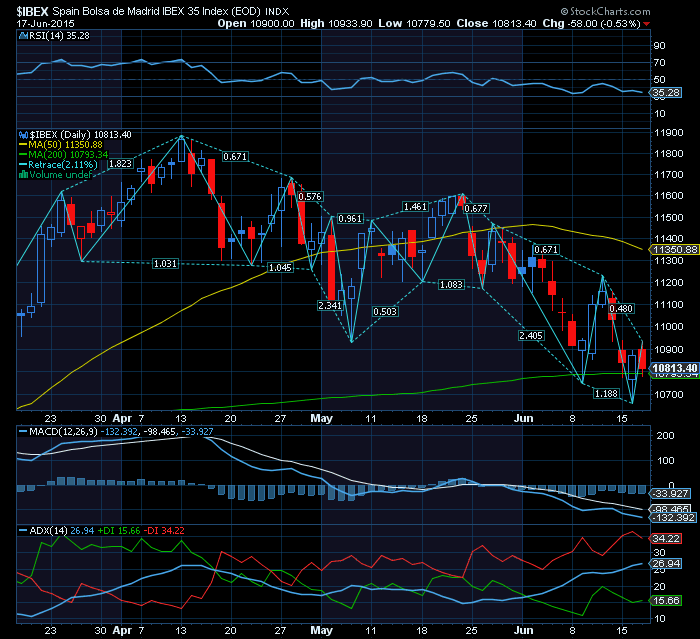The width and height of the screenshot is (700, 639).
Task: Click the 15.66 green +DI value tag
Action: pyautogui.click(x=666, y=601)
